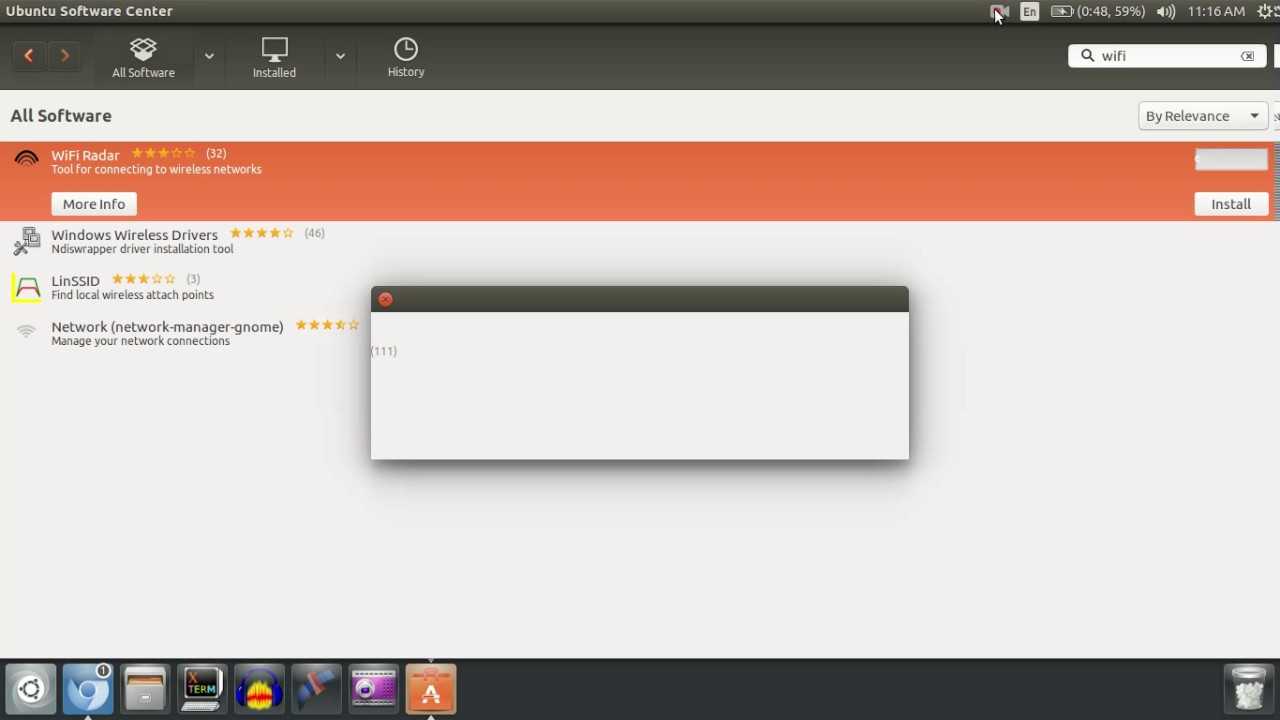
Task: Click More Info for WiFi Radar
Action: (94, 204)
